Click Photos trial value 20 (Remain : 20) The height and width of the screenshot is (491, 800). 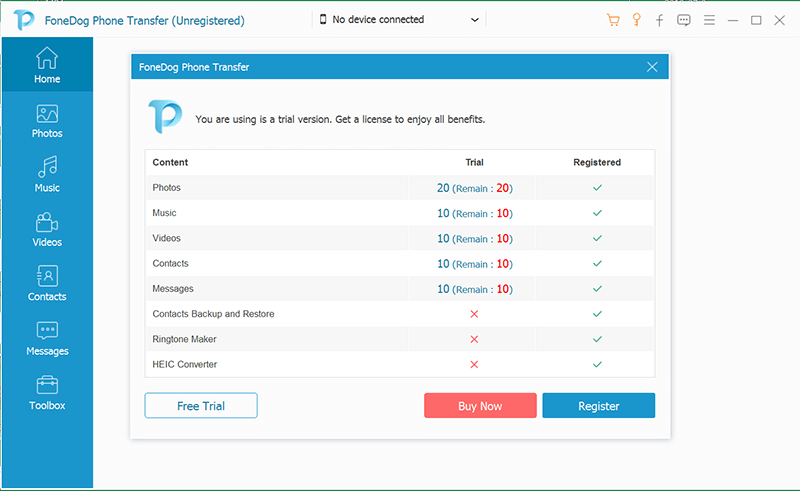coord(474,188)
